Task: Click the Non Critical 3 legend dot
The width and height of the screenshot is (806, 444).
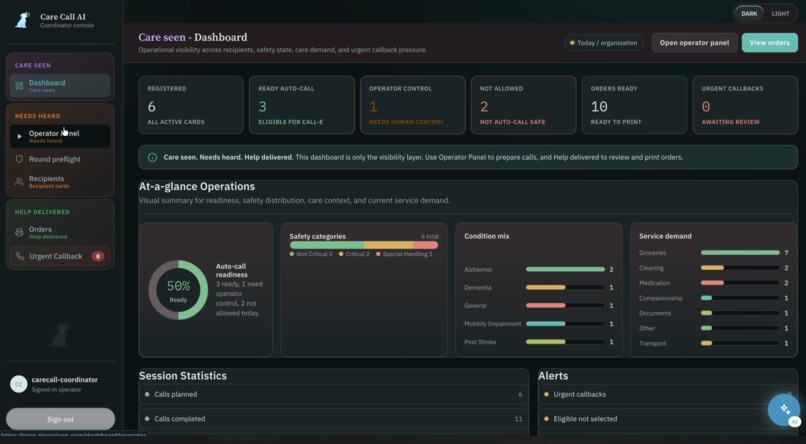Action: [292, 254]
